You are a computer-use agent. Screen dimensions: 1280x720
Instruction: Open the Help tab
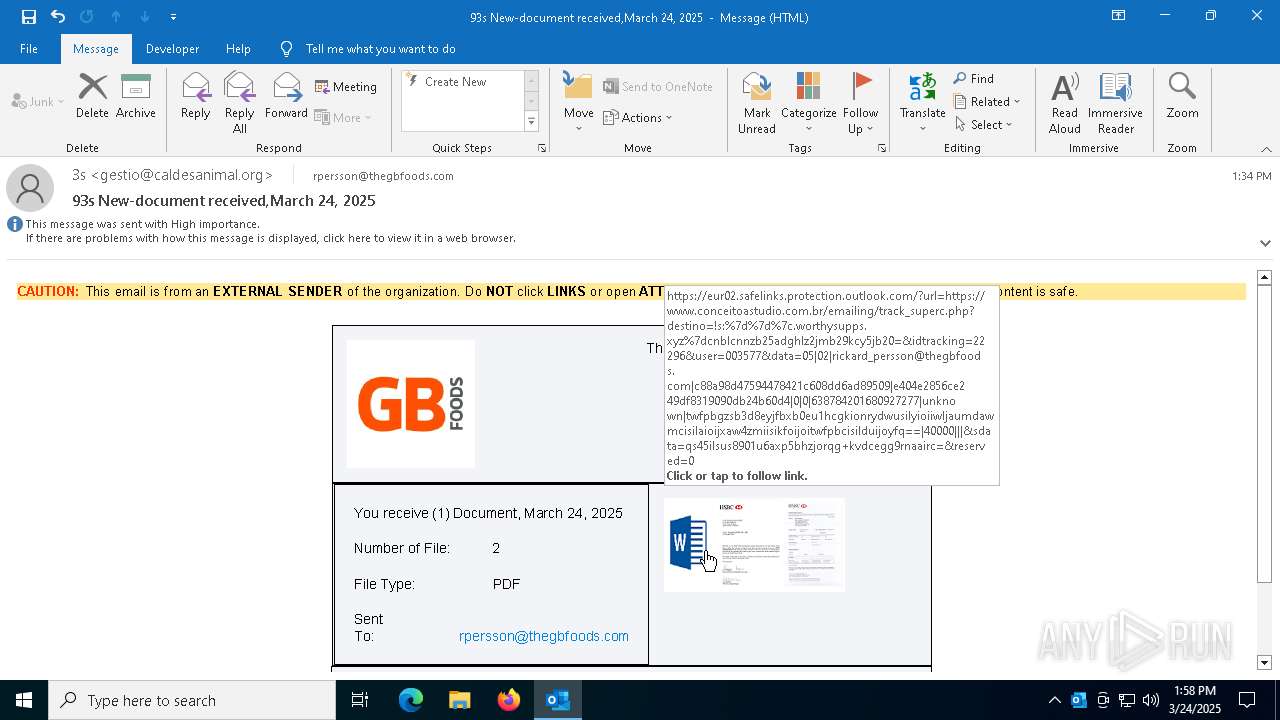[x=238, y=49]
